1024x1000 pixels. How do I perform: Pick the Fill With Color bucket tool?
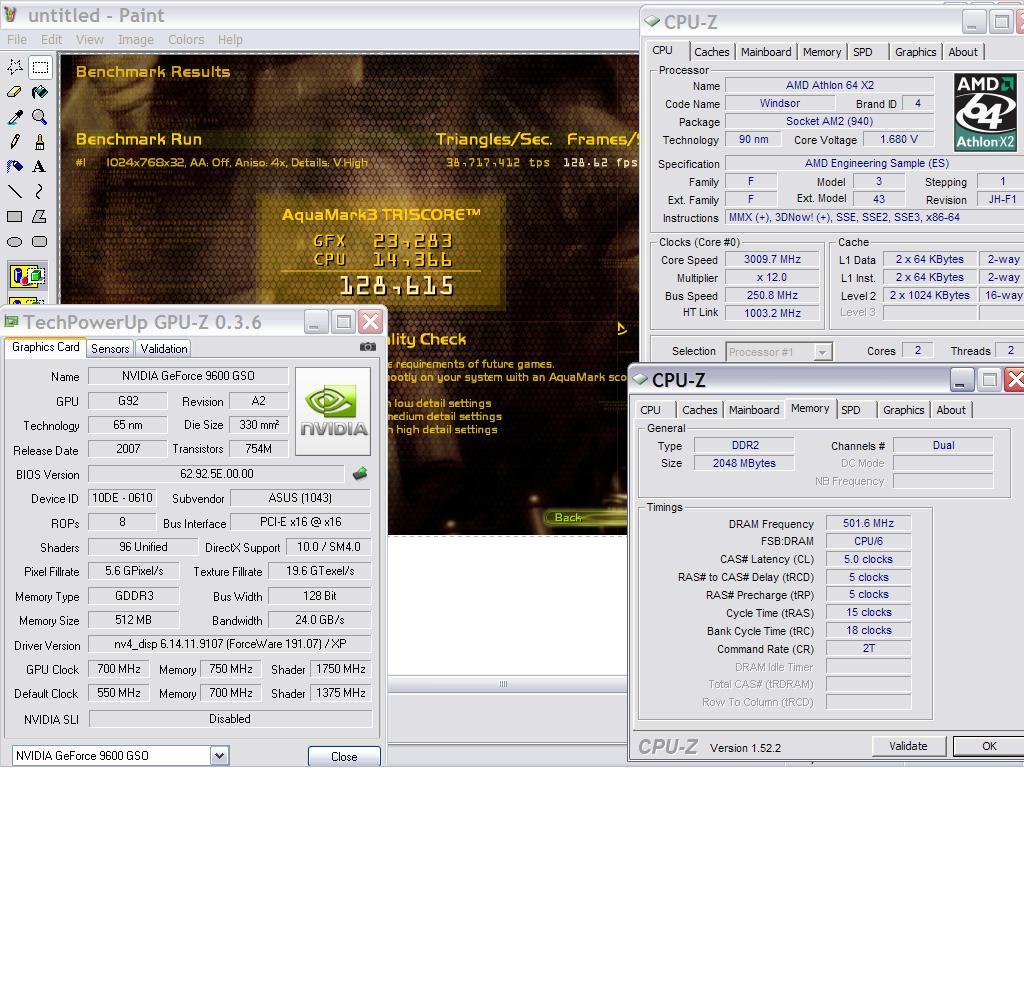tap(40, 92)
